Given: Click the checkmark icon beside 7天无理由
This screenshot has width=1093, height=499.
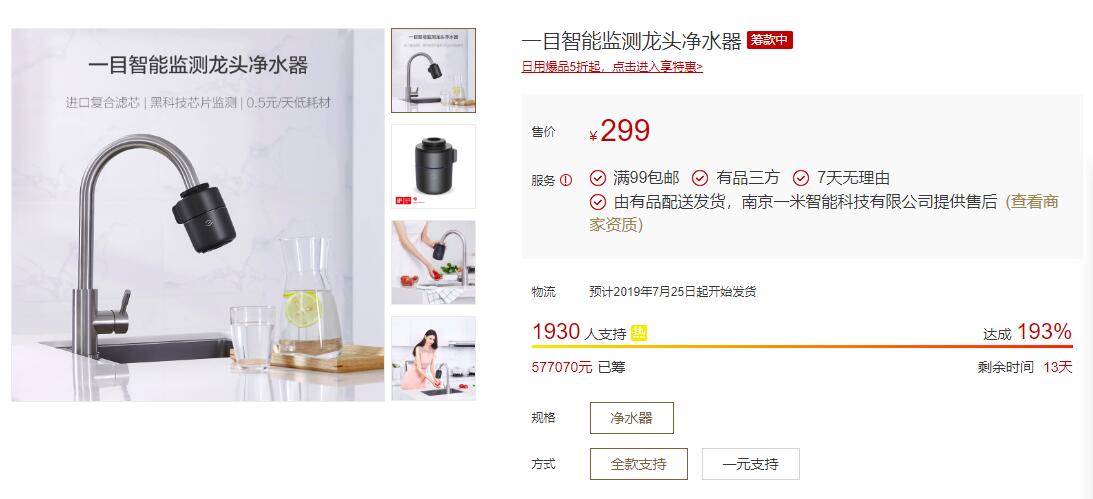Looking at the screenshot, I should (x=801, y=178).
